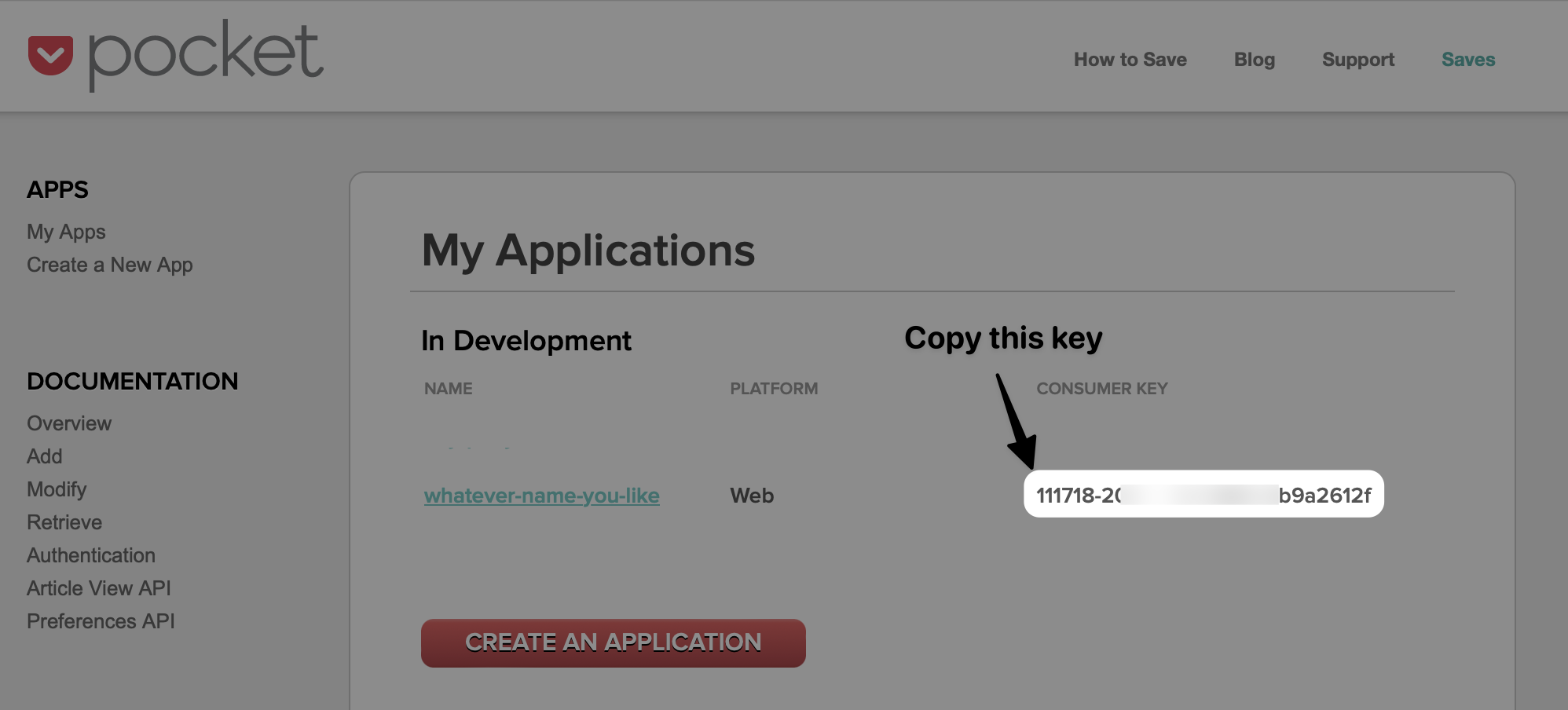Open the Overview documentation
The width and height of the screenshot is (1568, 710).
coord(69,423)
